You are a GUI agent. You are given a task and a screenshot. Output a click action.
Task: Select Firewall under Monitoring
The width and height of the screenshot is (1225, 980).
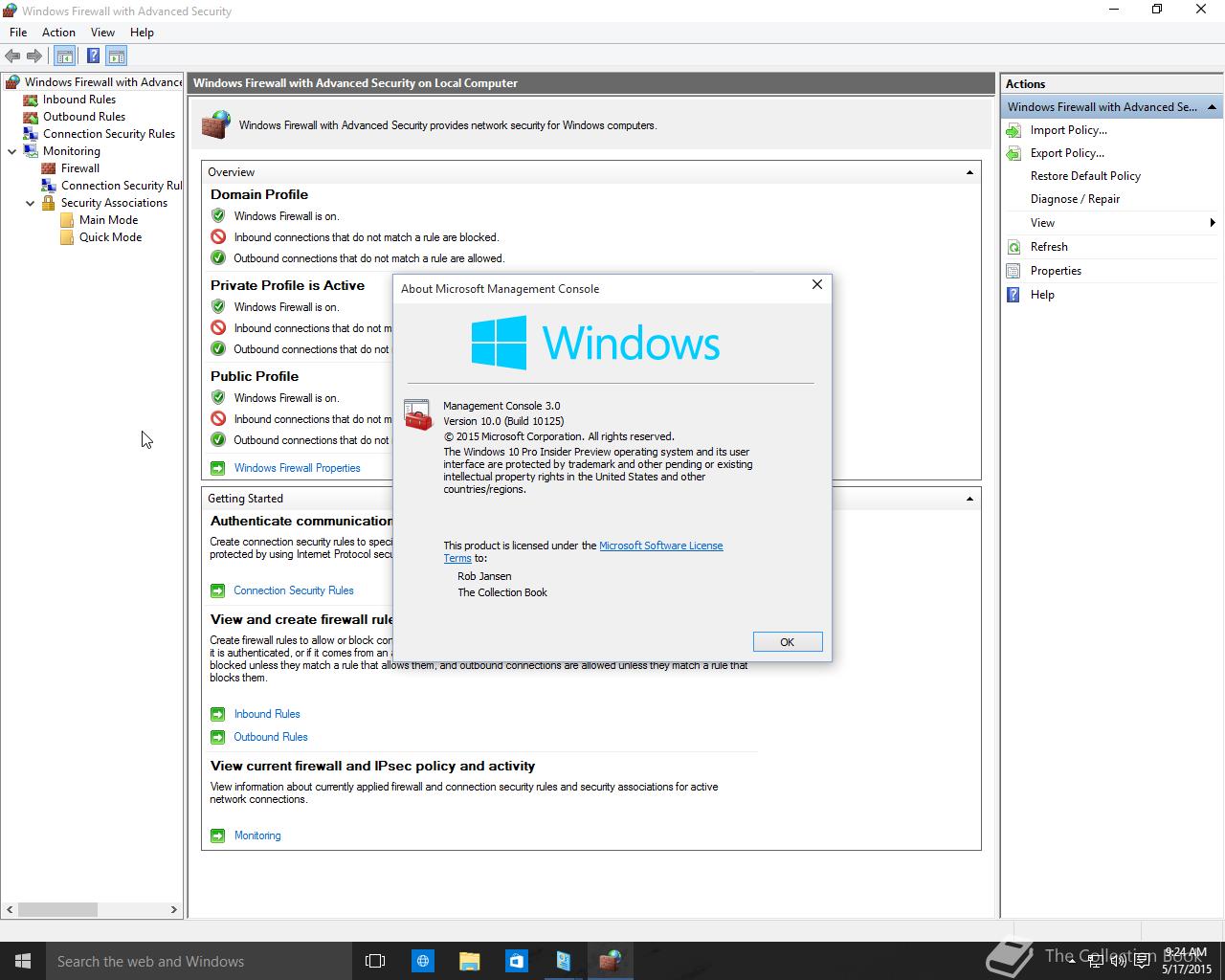[x=80, y=168]
